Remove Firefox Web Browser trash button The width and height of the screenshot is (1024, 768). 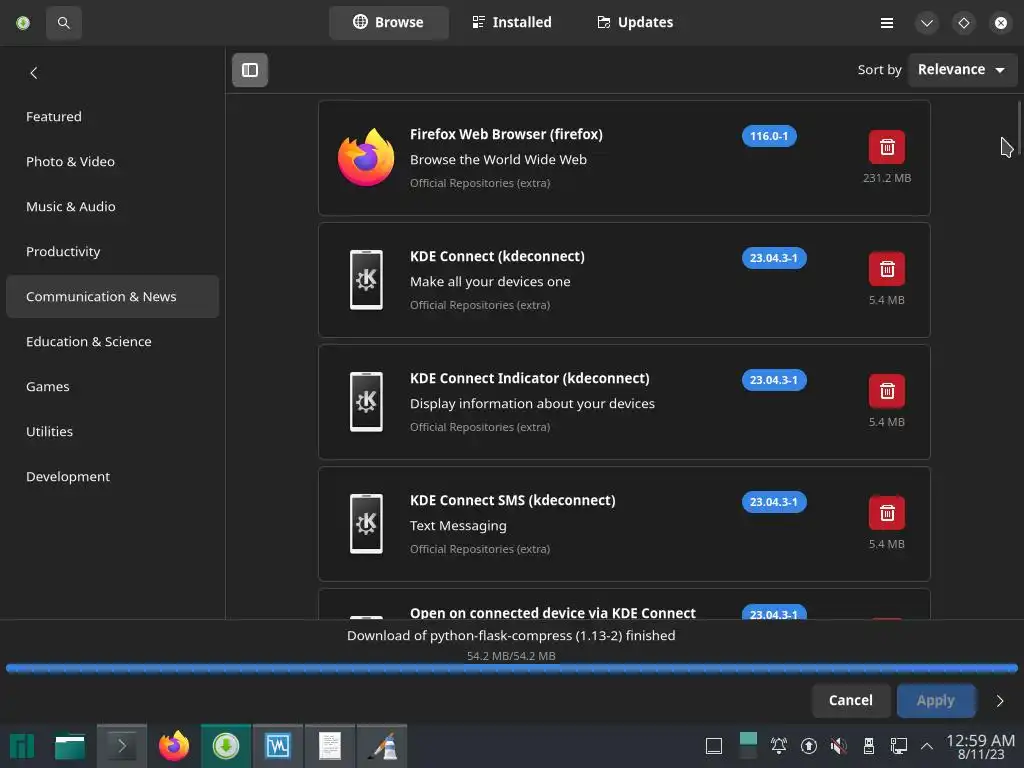click(x=886, y=147)
